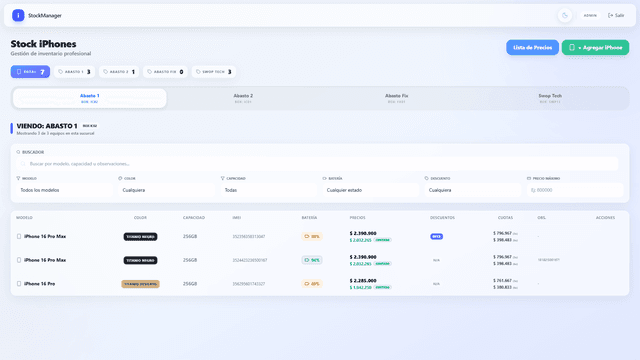Click the Capacidad filter funnel icon
Image resolution: width=640 pixels, height=360 pixels.
point(222,178)
